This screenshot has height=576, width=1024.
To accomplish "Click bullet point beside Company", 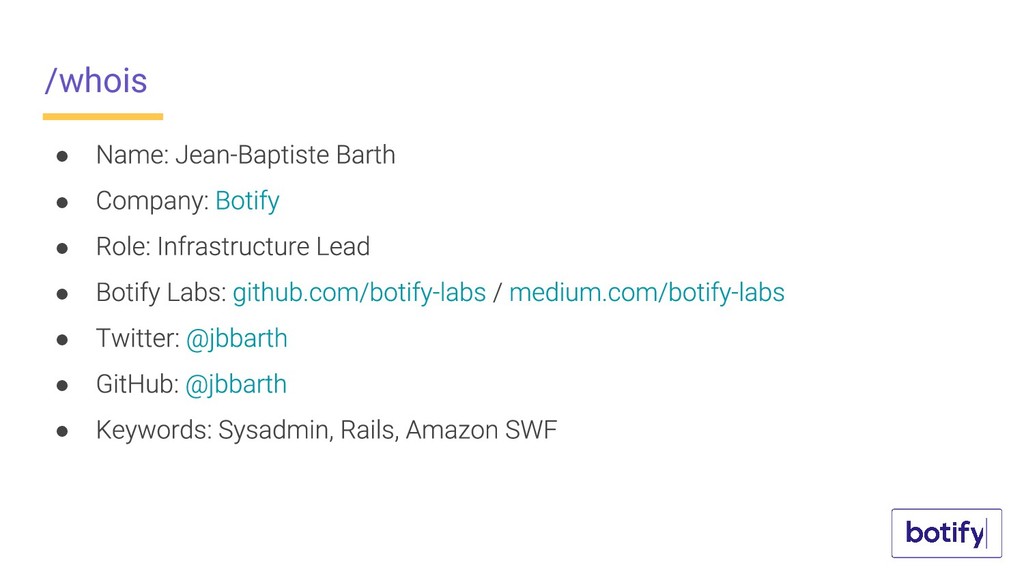I will [x=62, y=202].
